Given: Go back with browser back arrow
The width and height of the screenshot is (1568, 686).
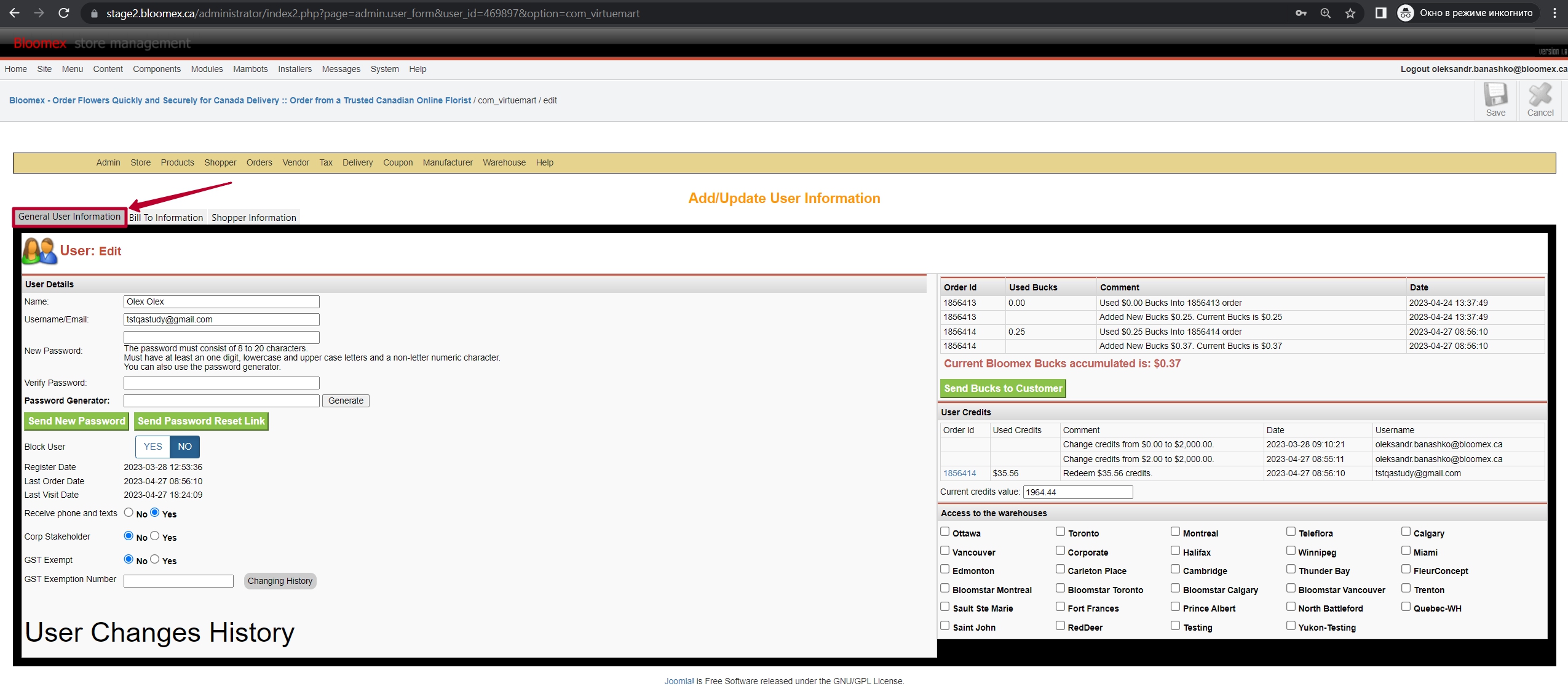Looking at the screenshot, I should click(x=14, y=13).
